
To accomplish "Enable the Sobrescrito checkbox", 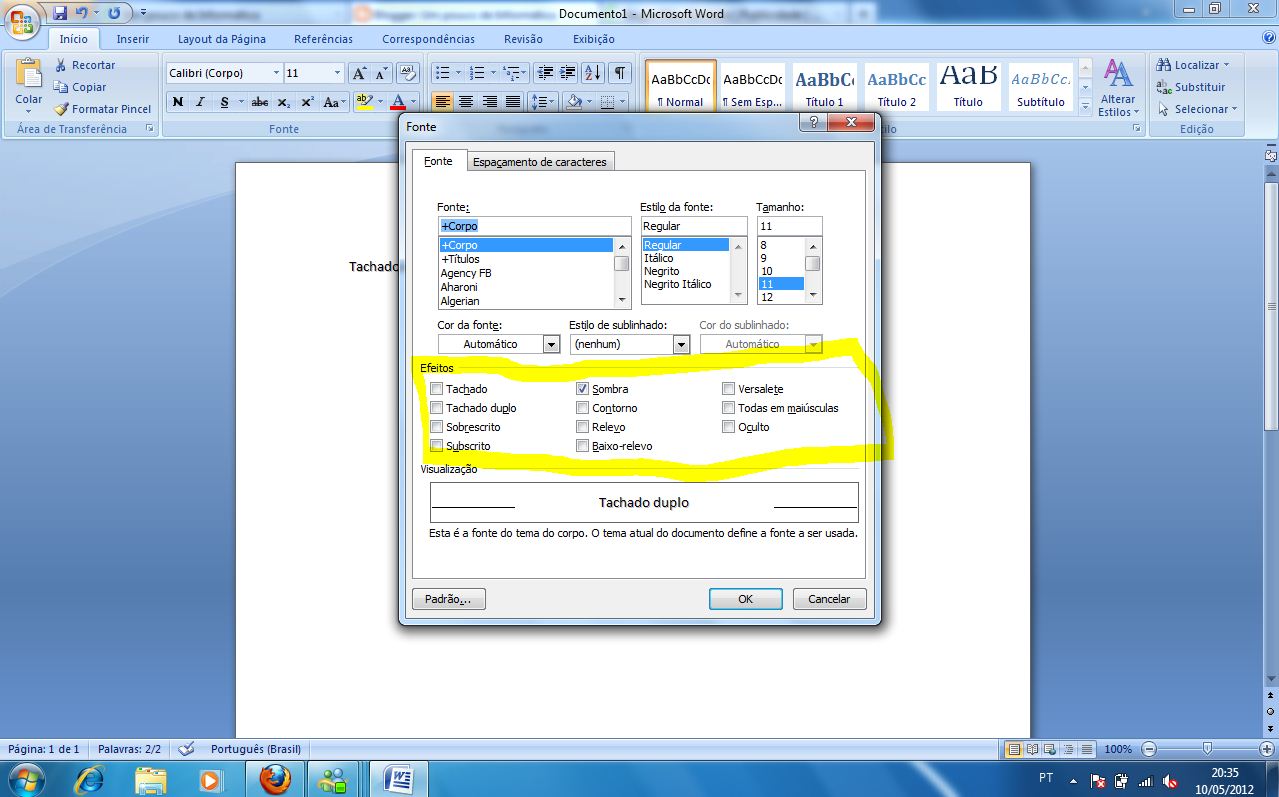I will 436,427.
